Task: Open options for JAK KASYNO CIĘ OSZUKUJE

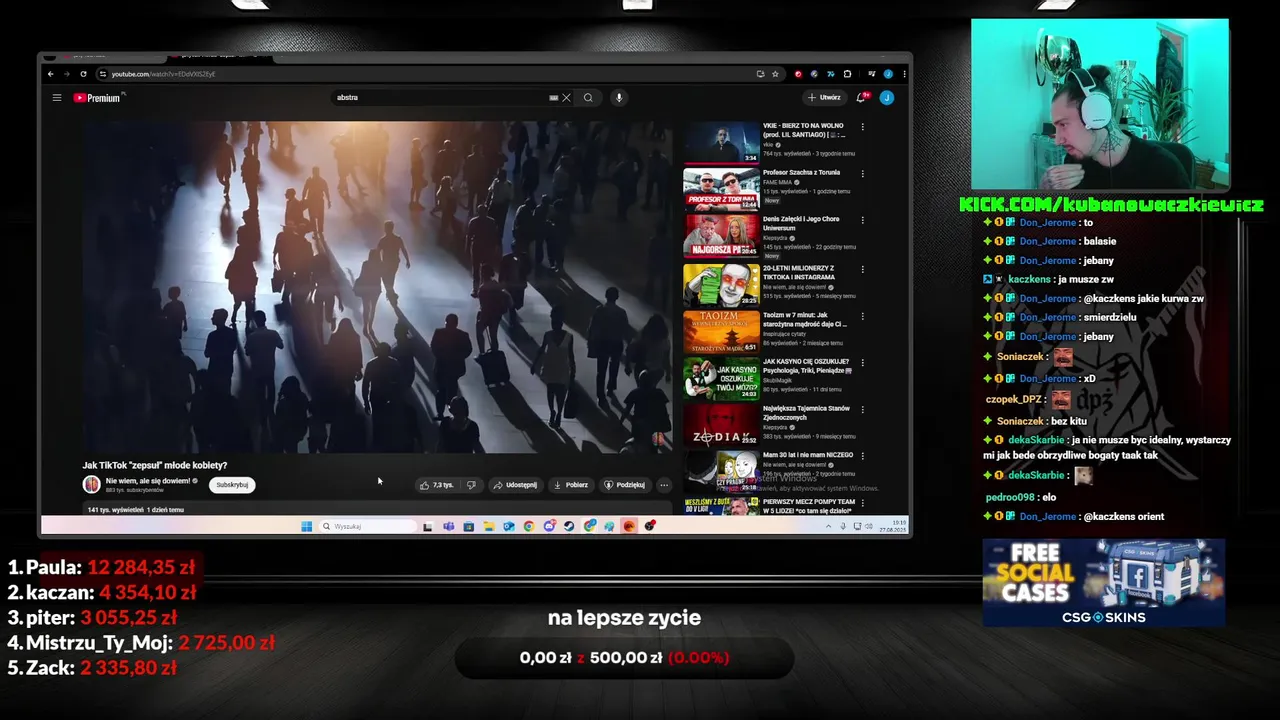Action: coord(862,362)
